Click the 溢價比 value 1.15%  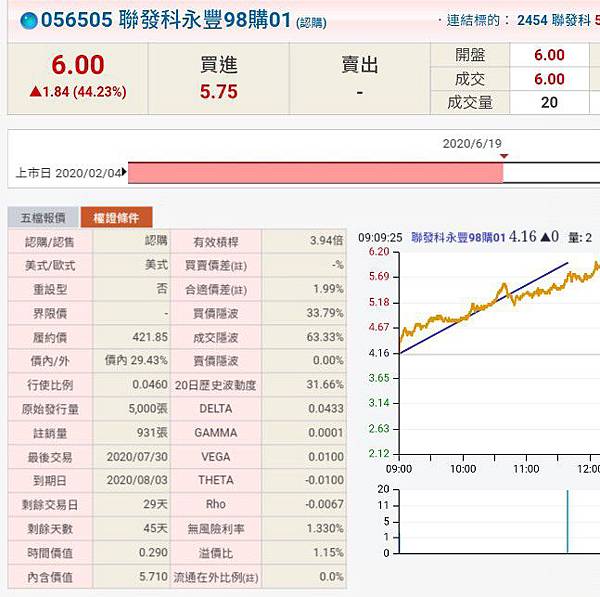328,553
